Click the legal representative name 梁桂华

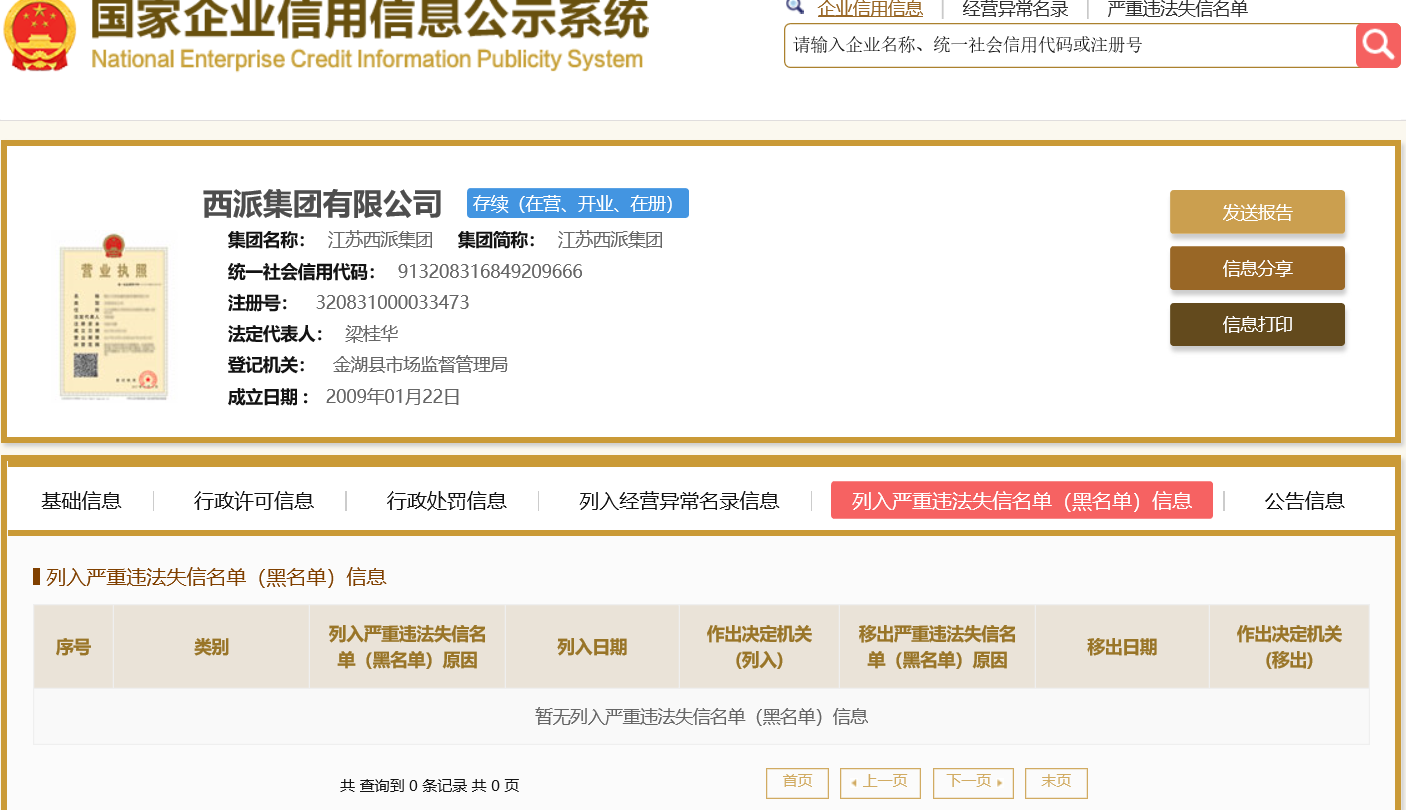tap(372, 334)
